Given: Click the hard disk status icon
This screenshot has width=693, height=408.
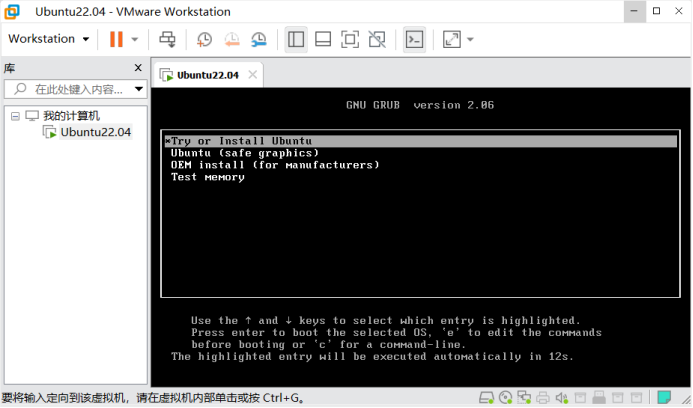Looking at the screenshot, I should click(x=487, y=398).
